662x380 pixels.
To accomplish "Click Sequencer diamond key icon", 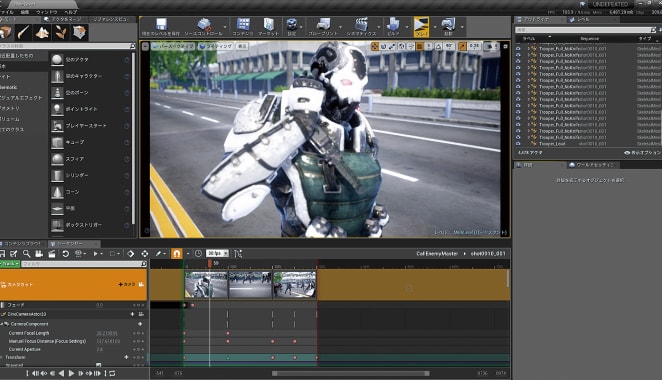I will (x=130, y=253).
